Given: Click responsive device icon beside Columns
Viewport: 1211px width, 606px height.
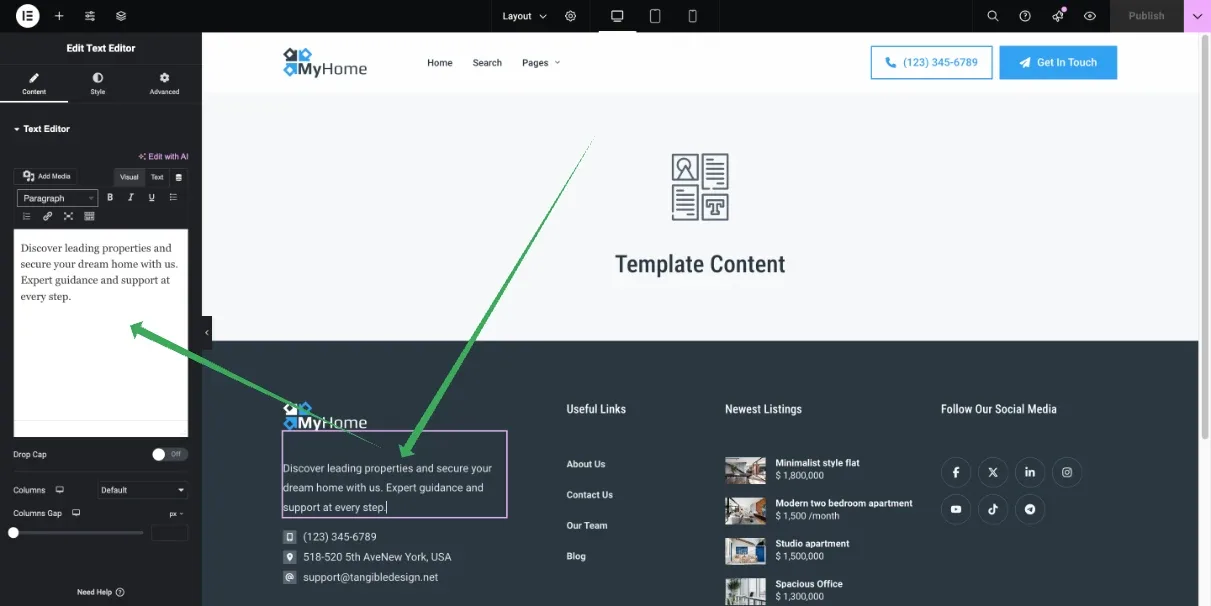Looking at the screenshot, I should [x=60, y=490].
